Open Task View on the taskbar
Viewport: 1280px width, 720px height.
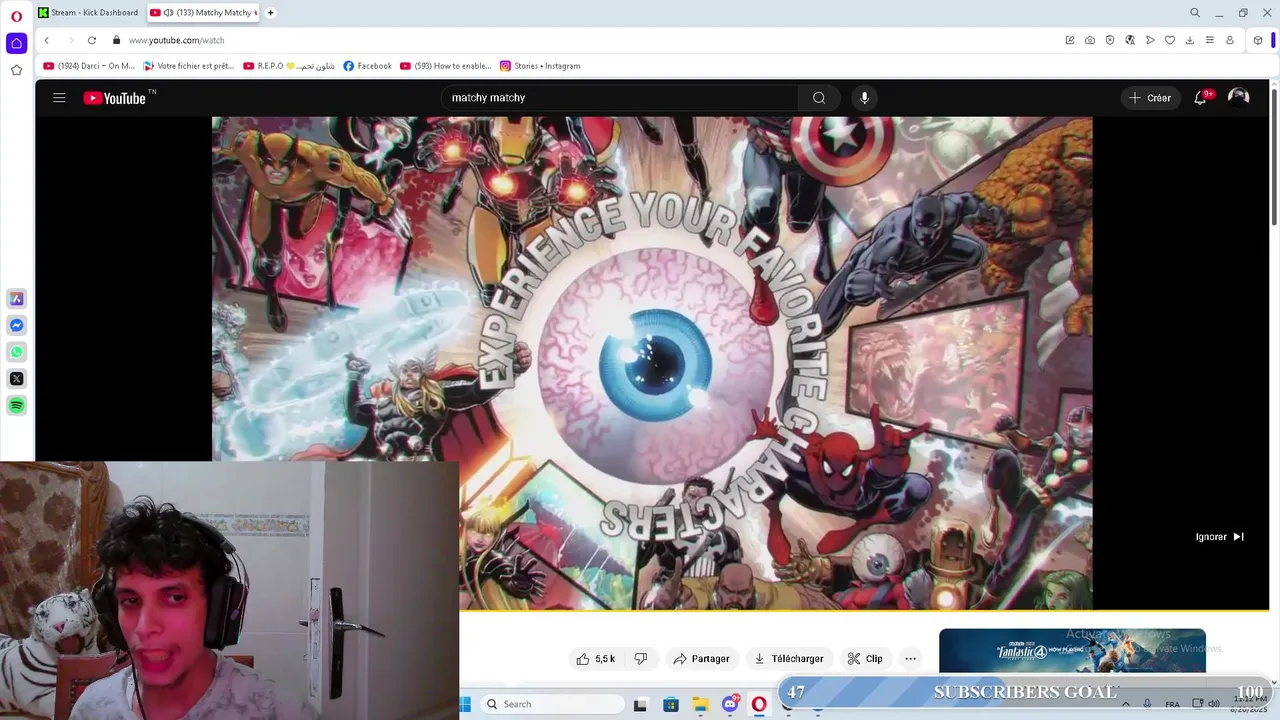[x=640, y=705]
